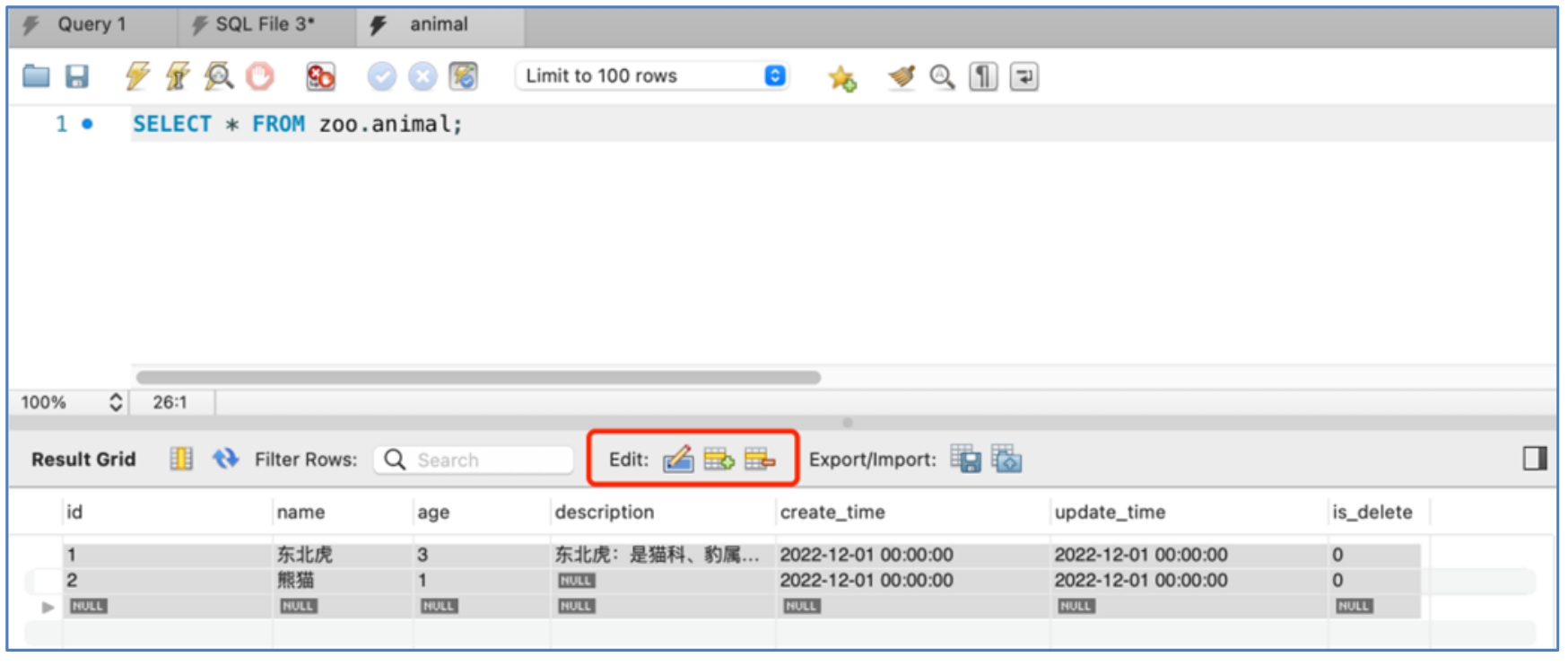Toggle word wrapping icon in the toolbar
Screen dimensions: 1568x666
[x=1024, y=77]
